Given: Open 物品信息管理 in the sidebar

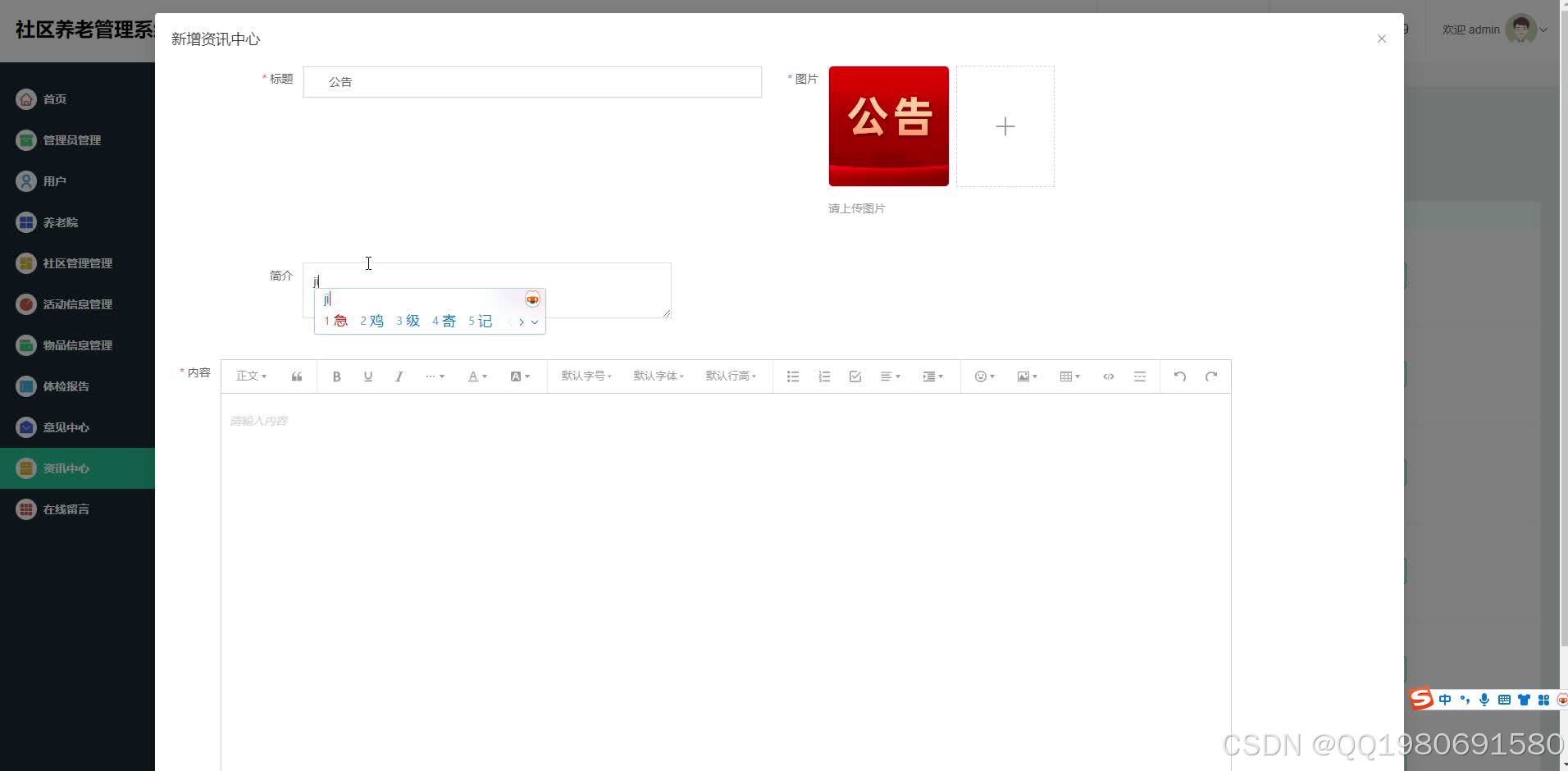Looking at the screenshot, I should tap(77, 345).
